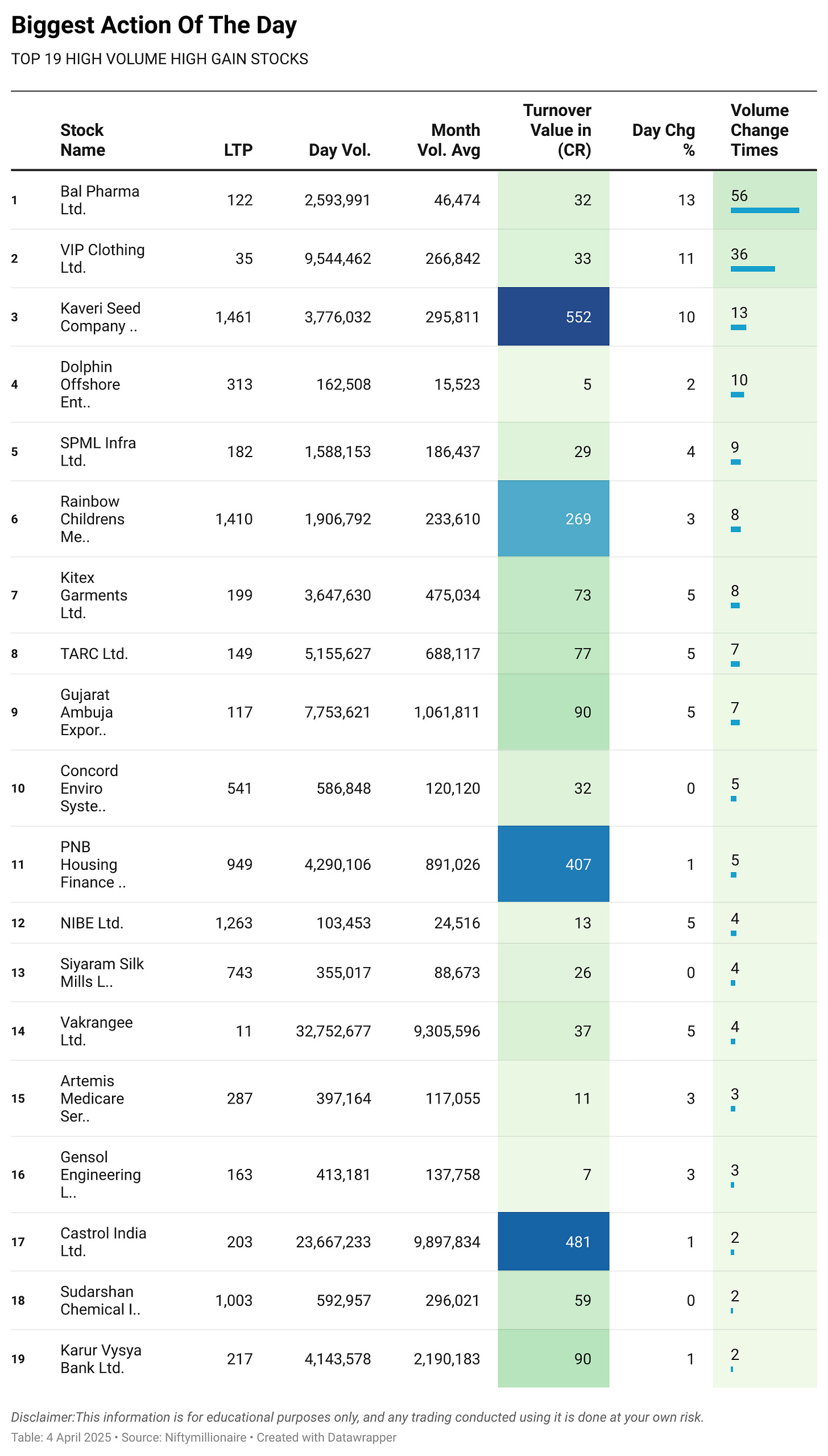The height and width of the screenshot is (1456, 828).
Task: Click the row number 10 label
Action: coord(18,789)
